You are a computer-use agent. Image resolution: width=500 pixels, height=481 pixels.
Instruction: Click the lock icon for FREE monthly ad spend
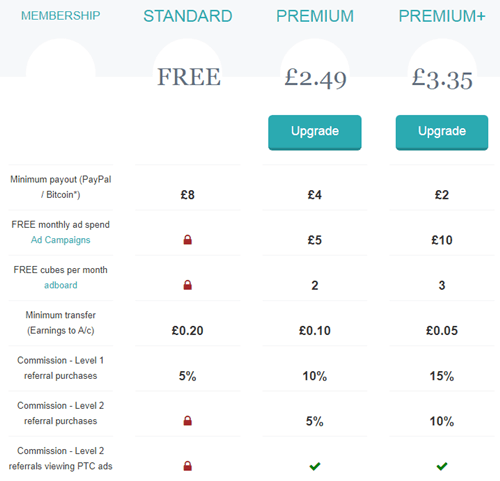coord(188,240)
